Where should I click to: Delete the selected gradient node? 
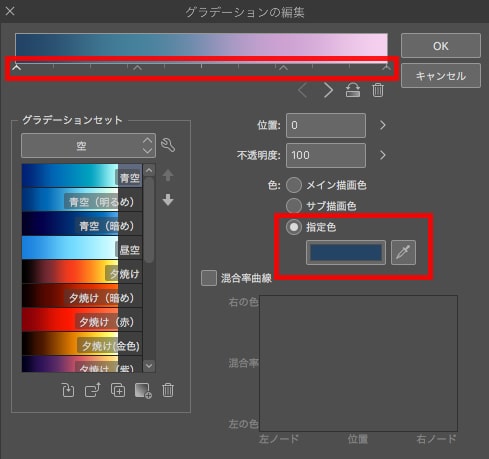tap(378, 90)
